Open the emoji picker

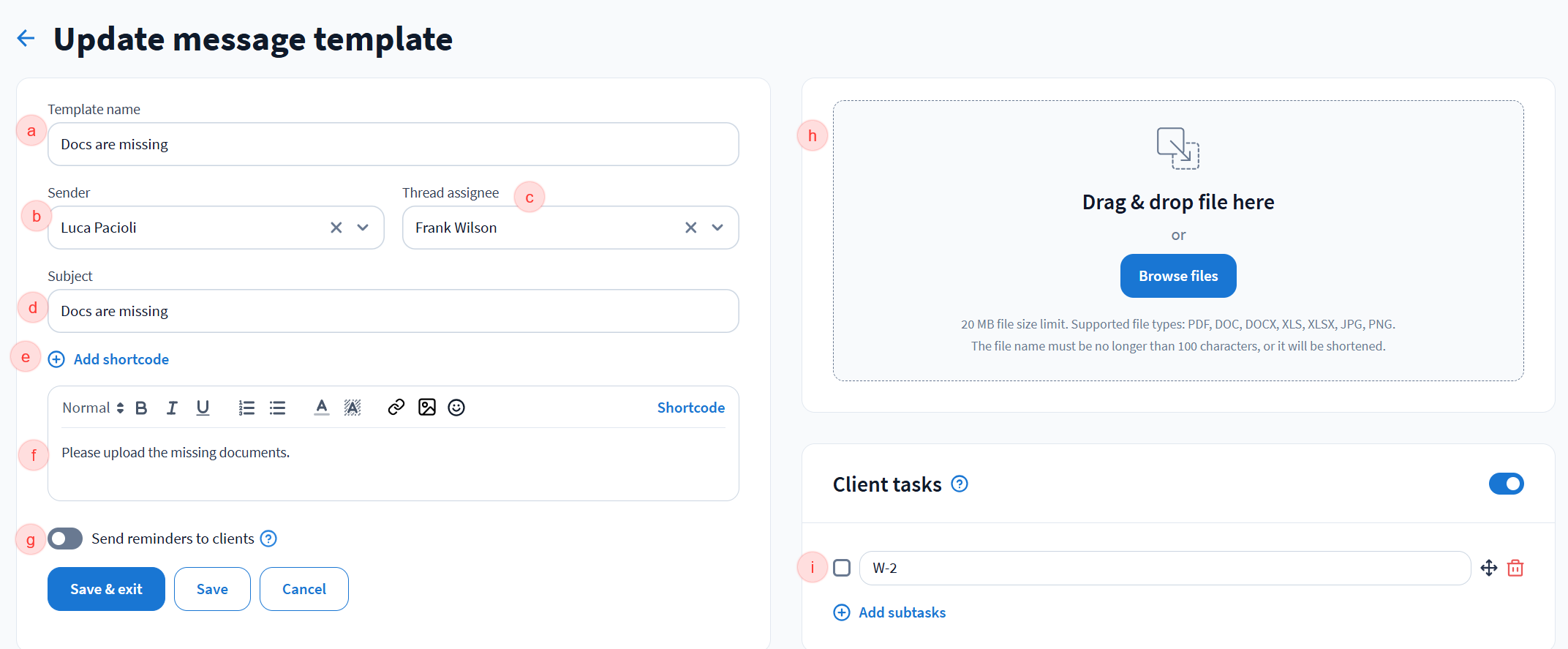pos(456,408)
